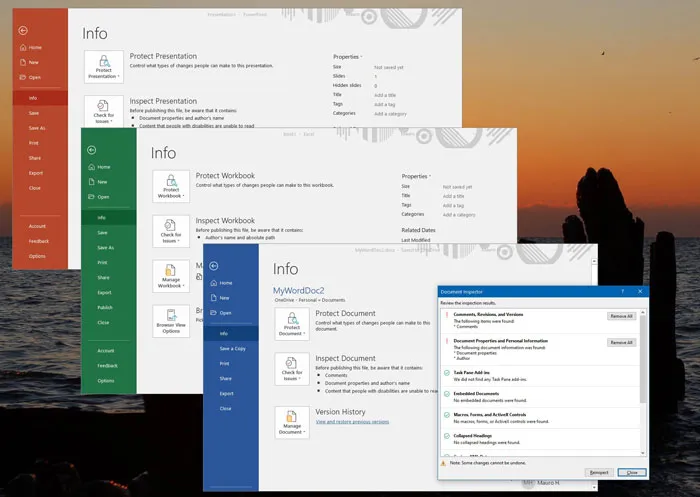700x497 pixels.
Task: Click green check icon beside Collapsed Headings
Action: tap(446, 436)
